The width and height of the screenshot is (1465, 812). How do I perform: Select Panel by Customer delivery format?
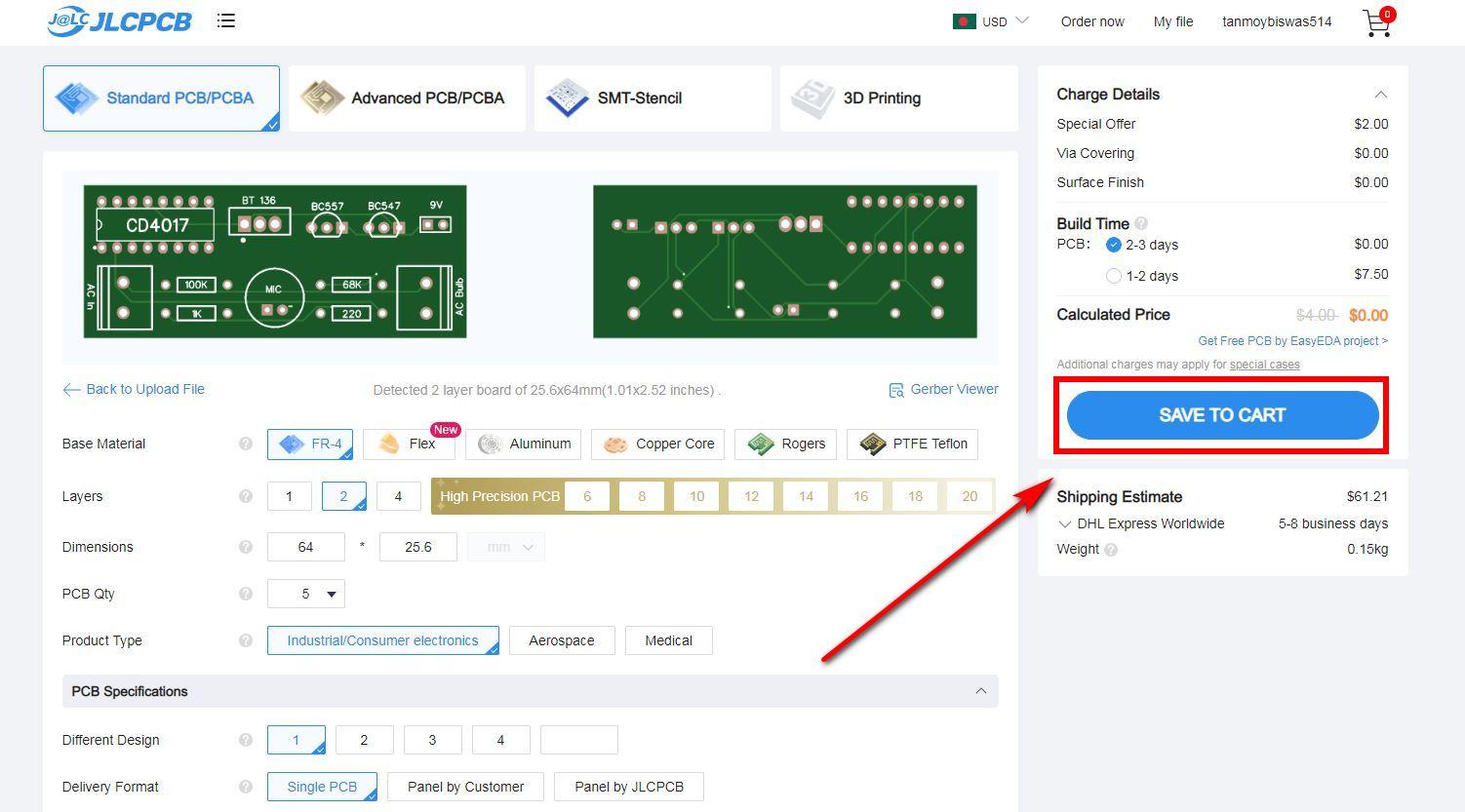(465, 787)
